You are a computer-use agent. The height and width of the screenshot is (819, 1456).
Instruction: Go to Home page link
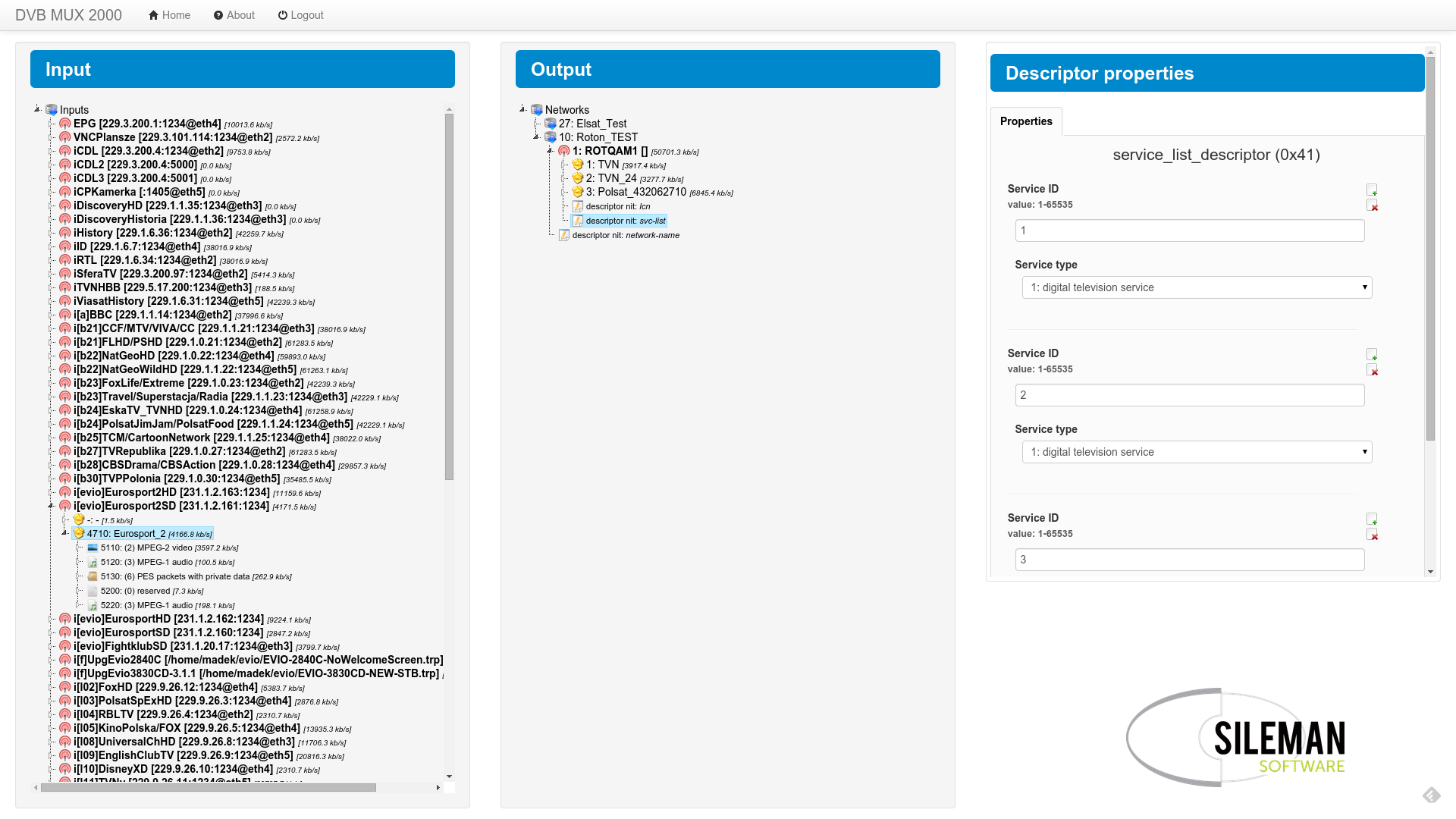(x=169, y=15)
